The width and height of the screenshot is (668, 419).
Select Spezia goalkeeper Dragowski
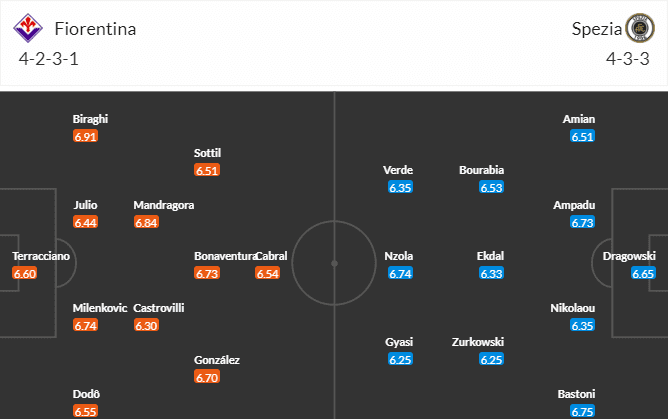tap(628, 256)
